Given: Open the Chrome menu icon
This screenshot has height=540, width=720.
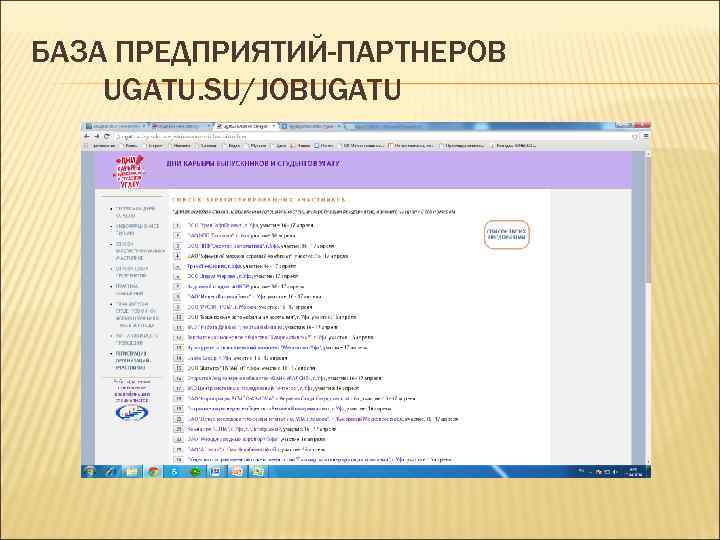Looking at the screenshot, I should click(645, 136).
